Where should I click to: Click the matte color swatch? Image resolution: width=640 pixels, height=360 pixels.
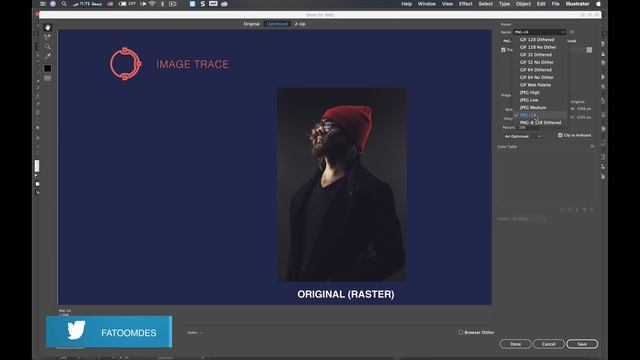click(589, 50)
